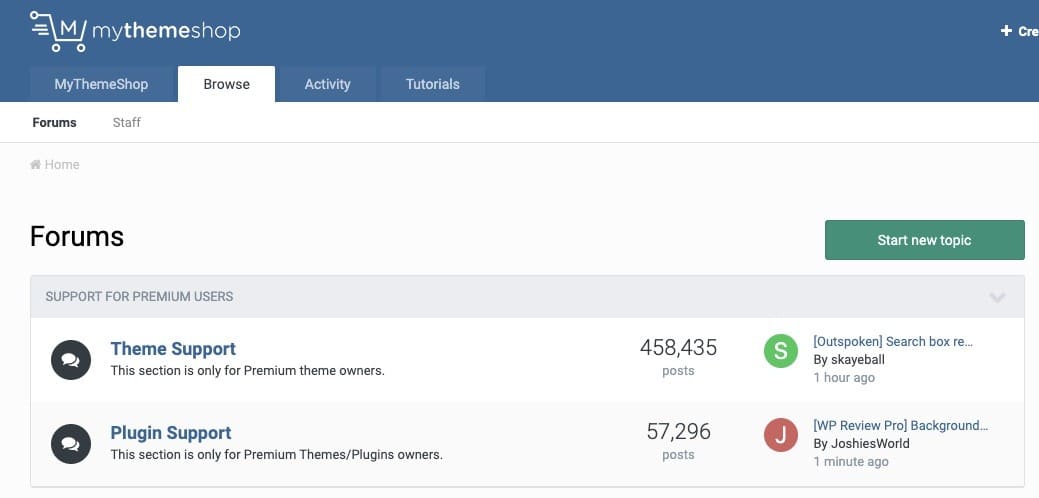Switch to the MyThemeShop tab
Image resolution: width=1039 pixels, height=498 pixels.
point(101,84)
